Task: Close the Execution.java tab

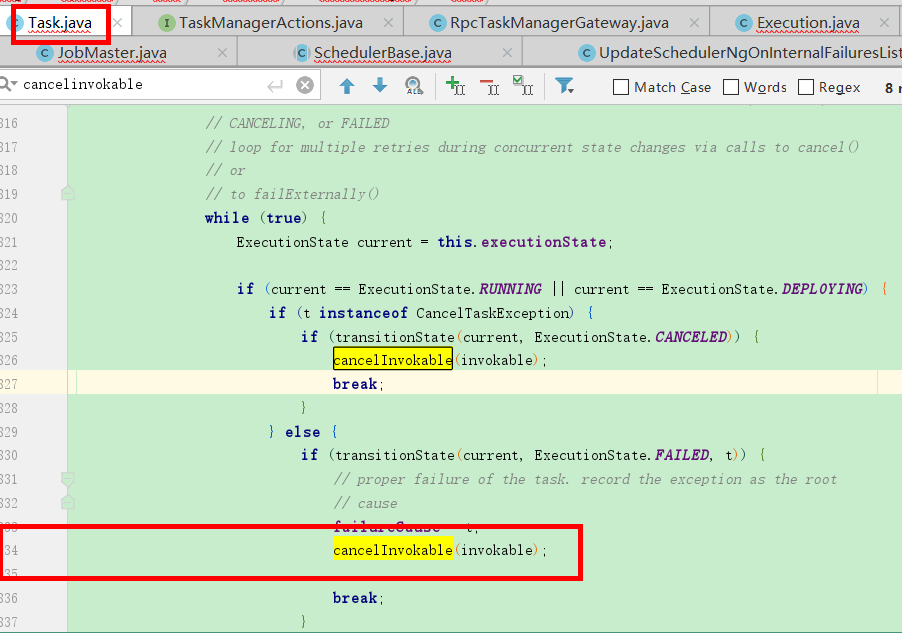Action: (885, 23)
